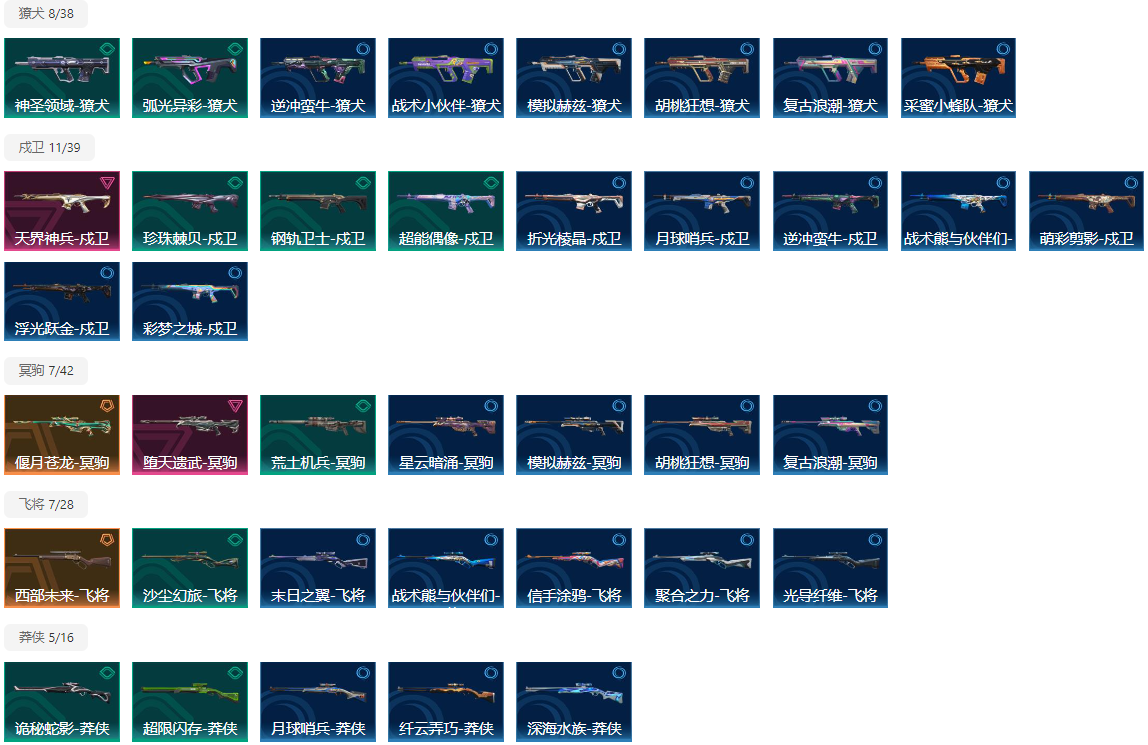Click the blue circle rarity icon on 采蜜小蜂队-獠犬

tap(1003, 49)
